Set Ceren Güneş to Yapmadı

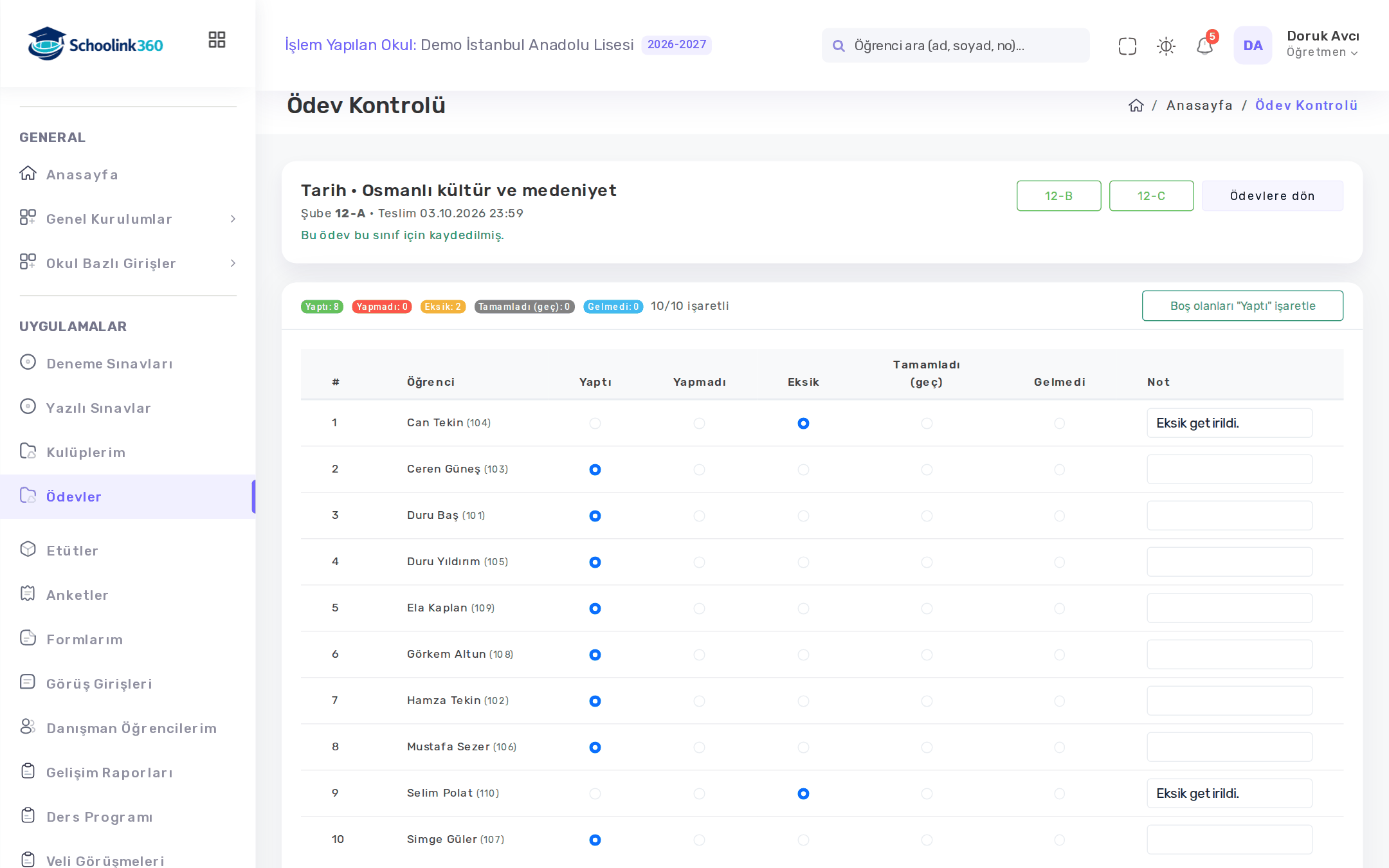click(x=699, y=469)
